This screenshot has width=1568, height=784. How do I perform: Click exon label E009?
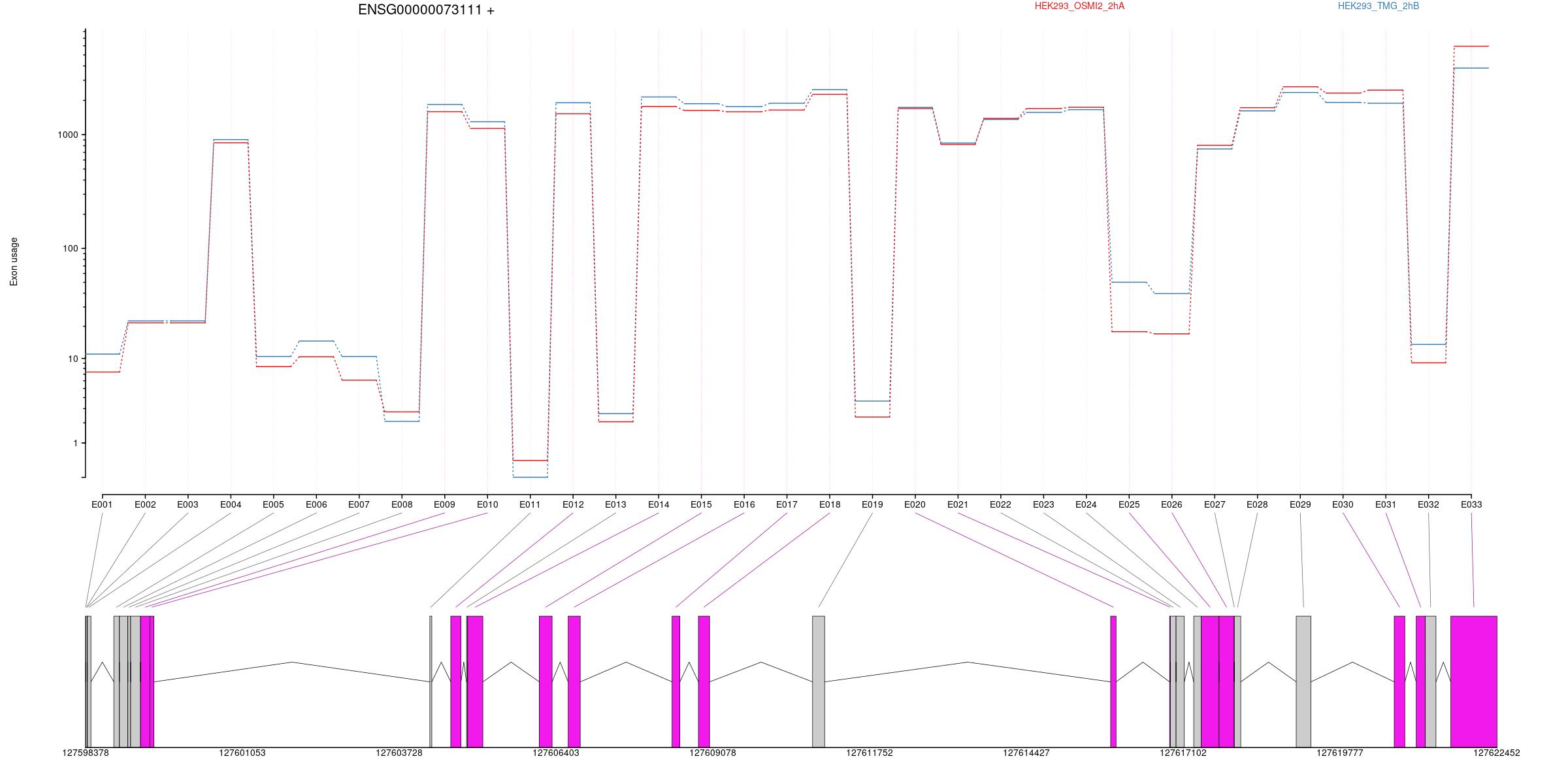coord(444,504)
